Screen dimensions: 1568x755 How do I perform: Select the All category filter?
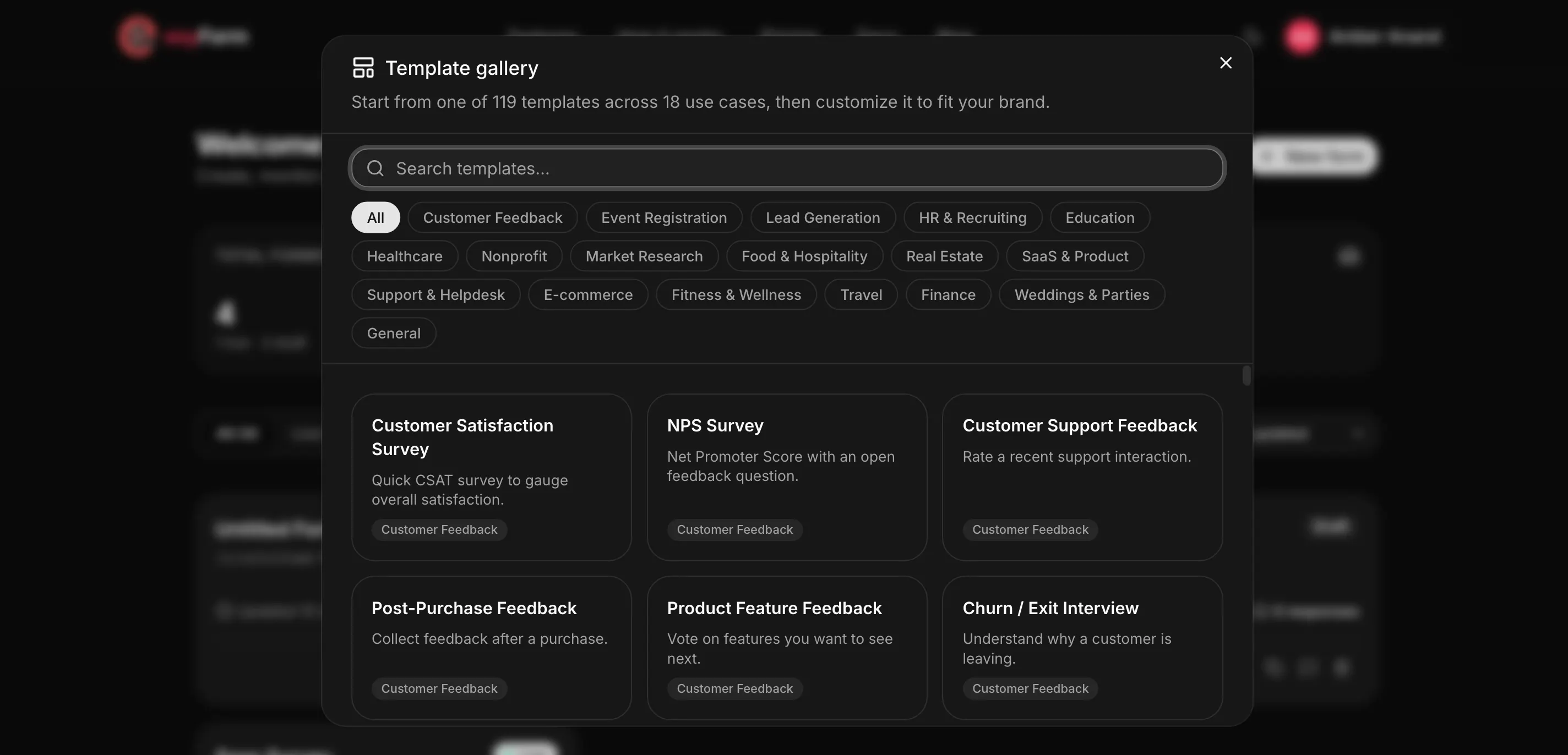tap(375, 217)
